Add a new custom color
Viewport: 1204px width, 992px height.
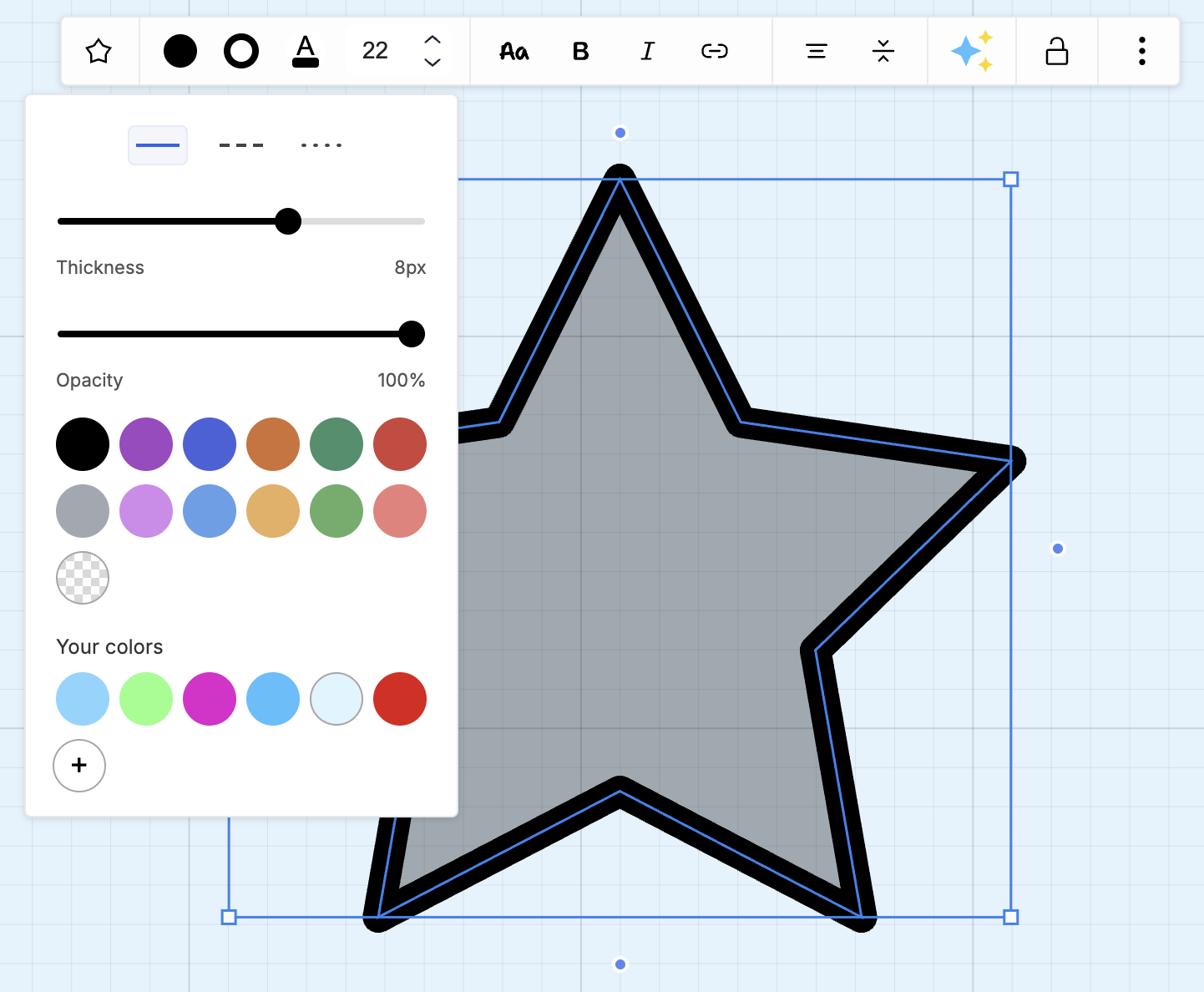tap(79, 766)
